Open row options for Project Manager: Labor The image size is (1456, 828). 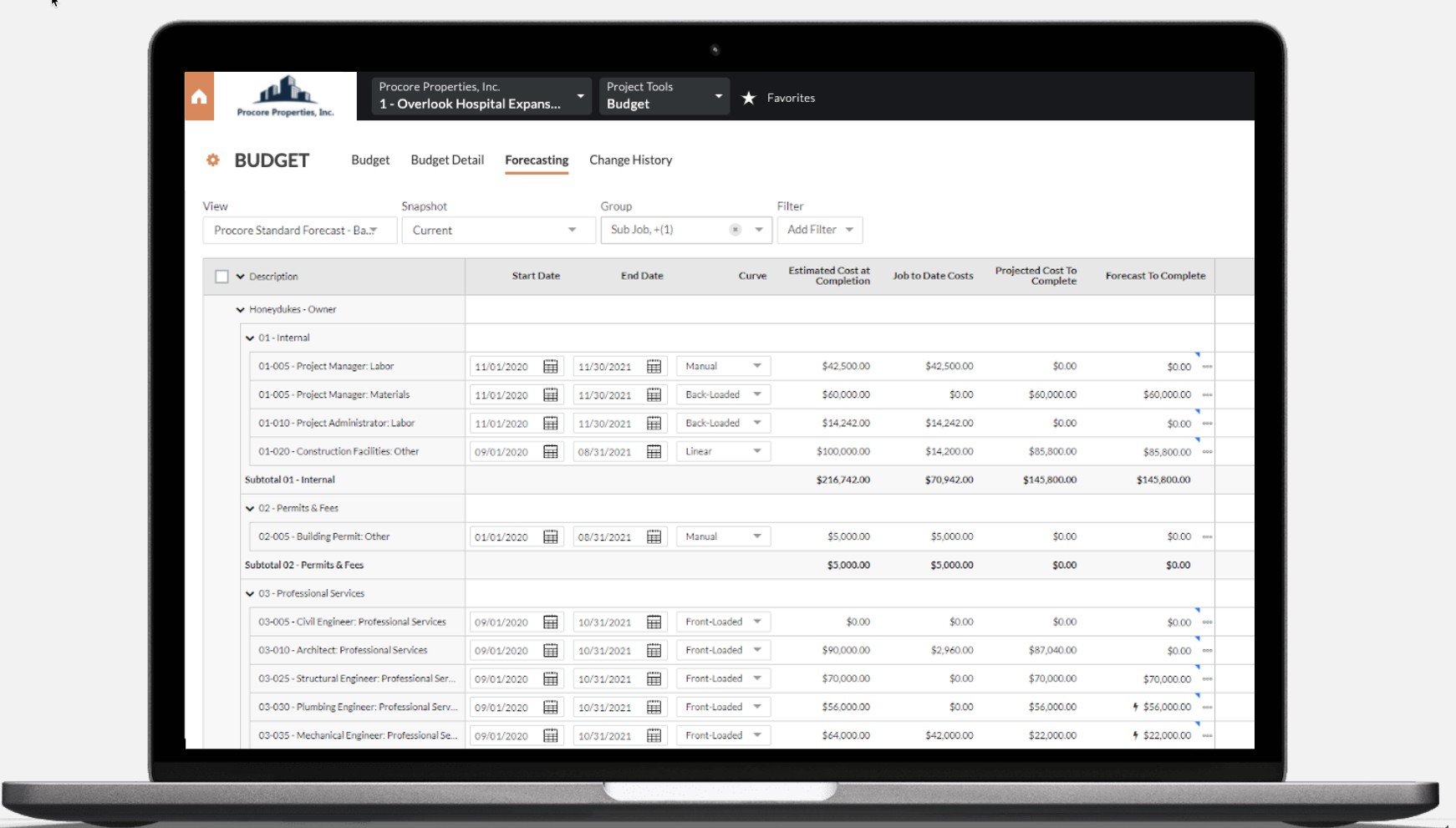pos(1207,366)
